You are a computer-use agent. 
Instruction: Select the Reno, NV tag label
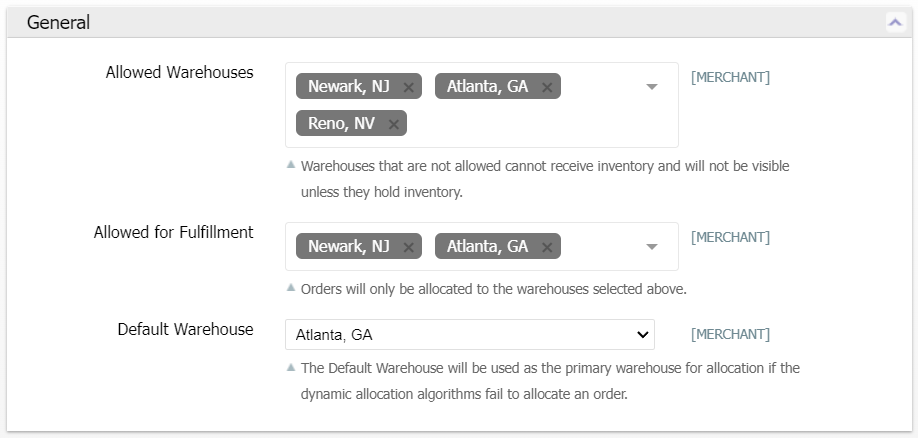tap(341, 124)
